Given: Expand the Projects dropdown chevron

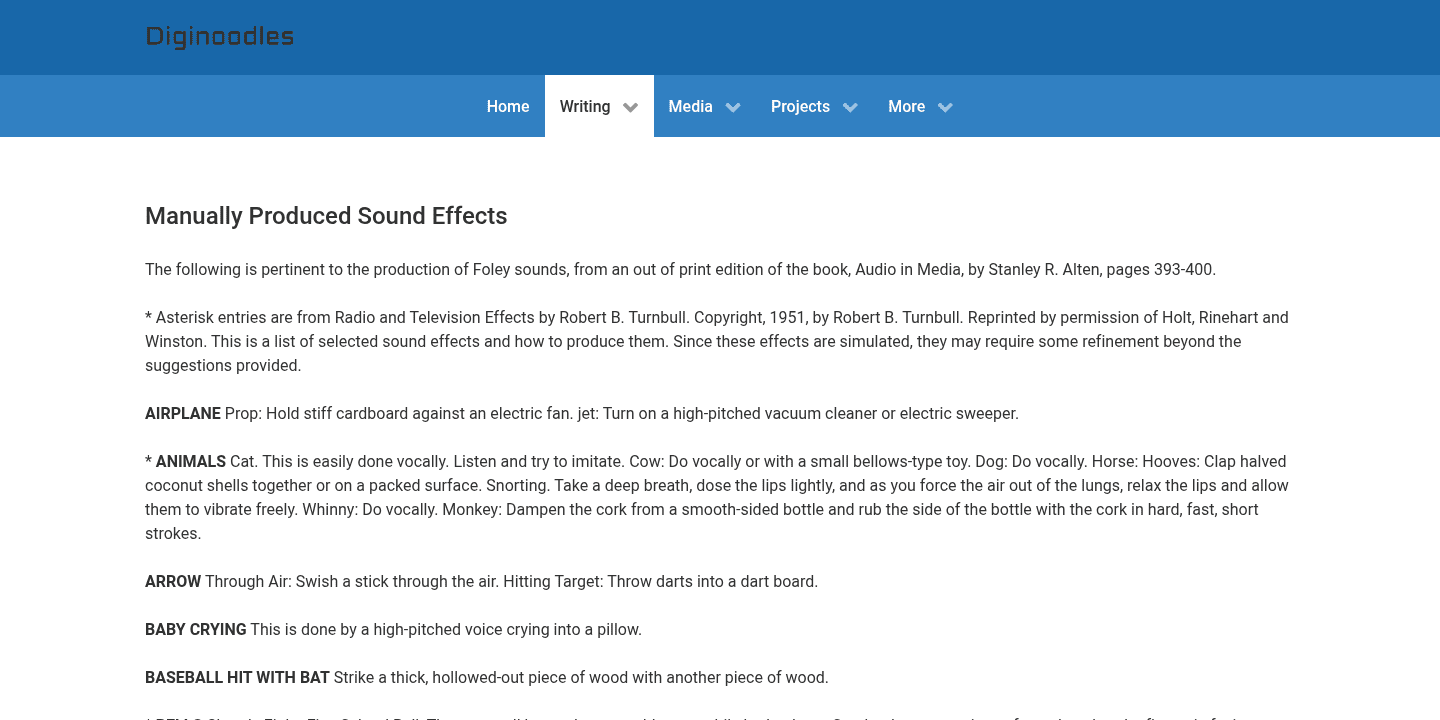Looking at the screenshot, I should 850,106.
